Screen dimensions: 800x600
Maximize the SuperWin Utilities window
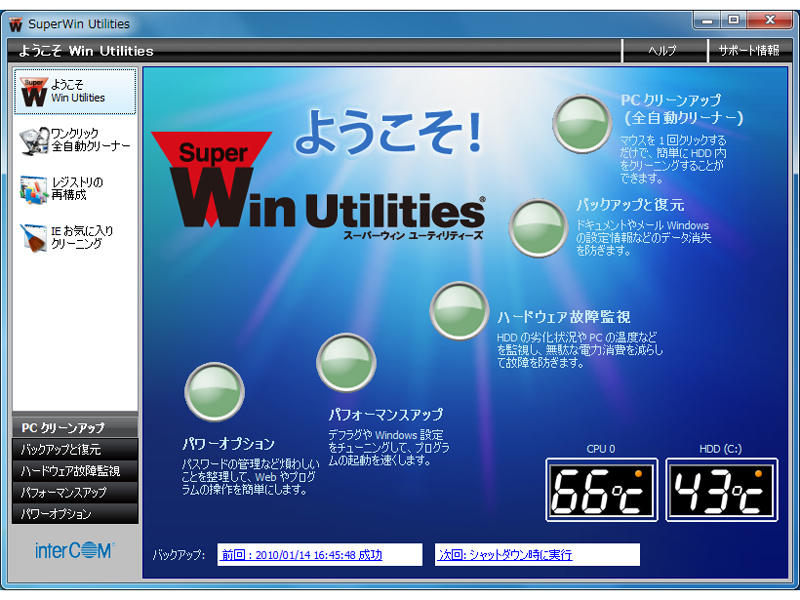click(x=734, y=20)
